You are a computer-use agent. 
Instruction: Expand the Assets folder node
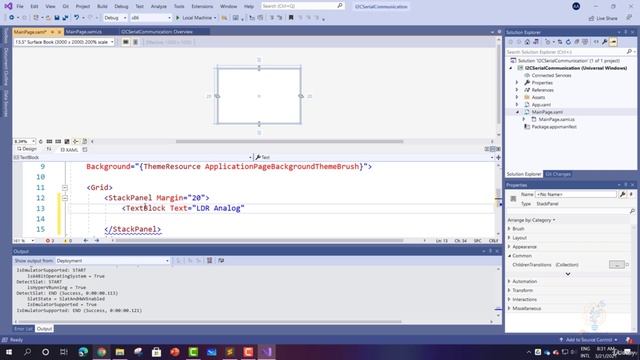[x=517, y=98]
